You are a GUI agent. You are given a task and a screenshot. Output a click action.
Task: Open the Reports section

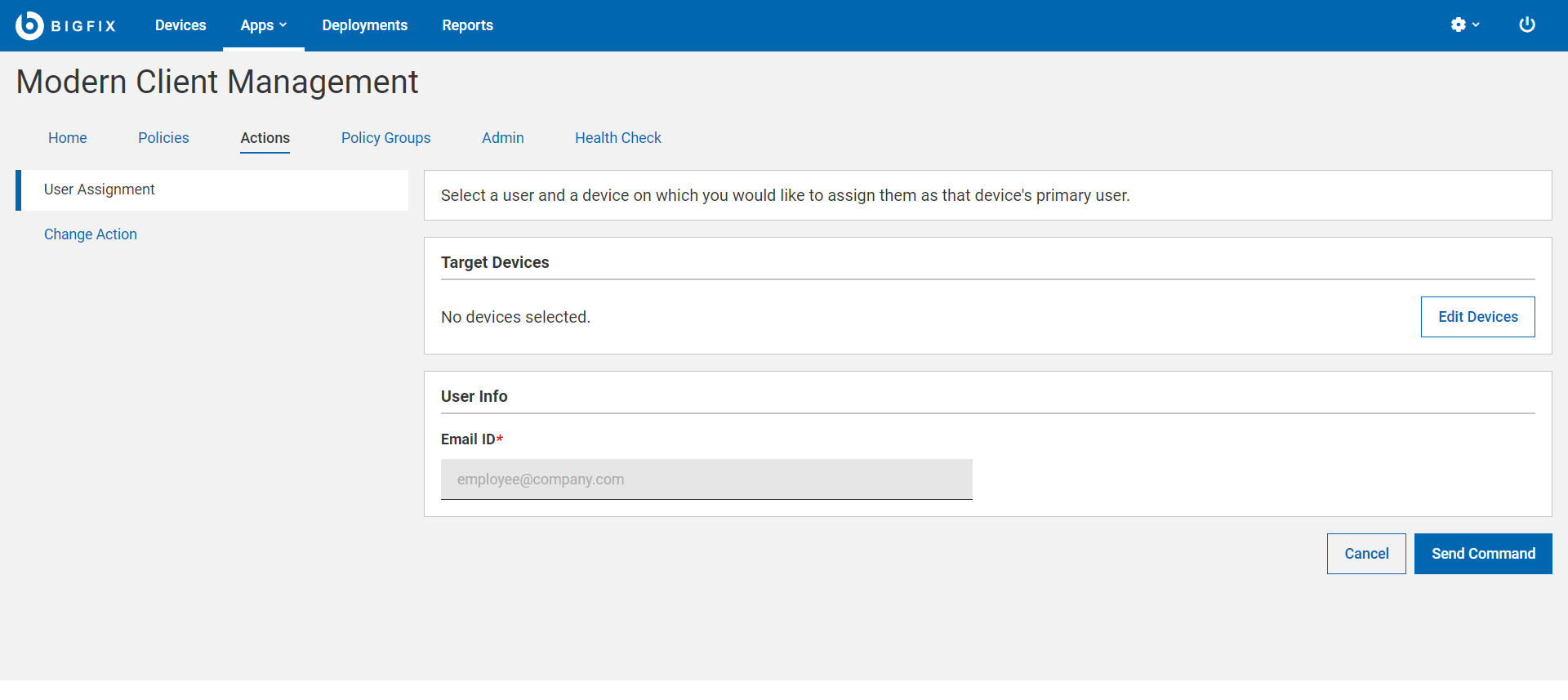467,25
